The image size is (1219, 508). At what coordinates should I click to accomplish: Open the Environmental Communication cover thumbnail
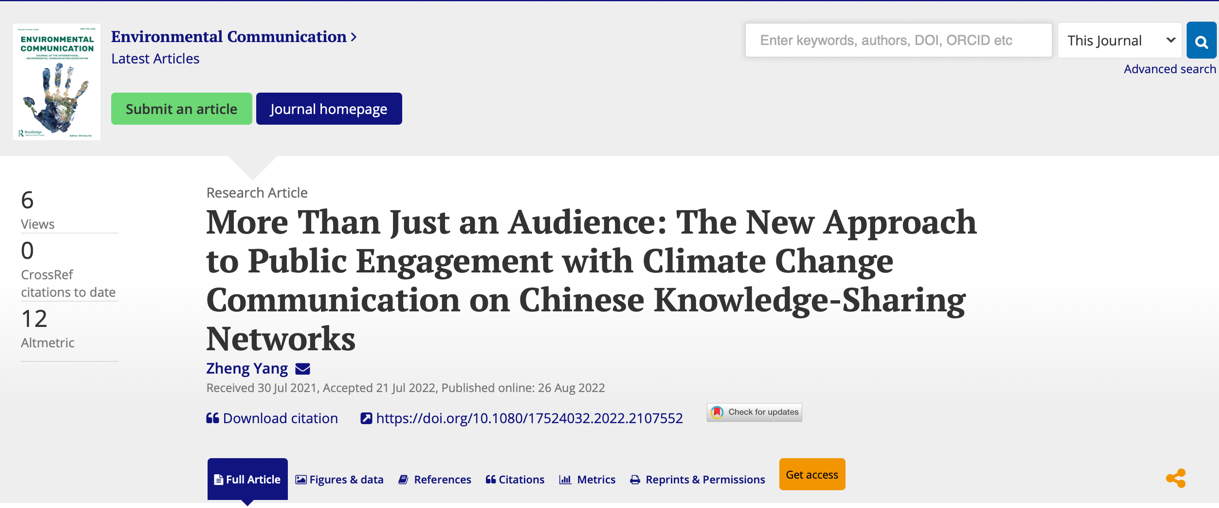pos(57,82)
